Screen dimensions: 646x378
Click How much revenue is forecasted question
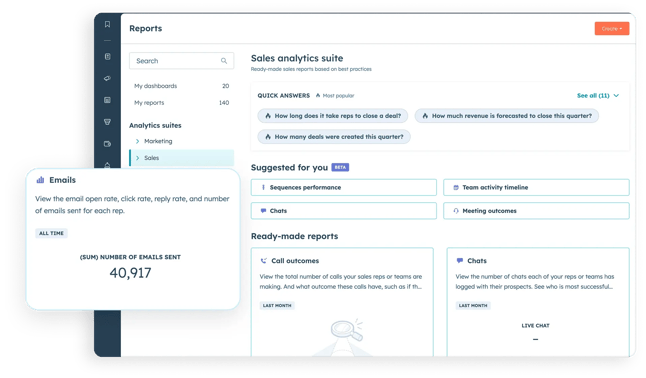tap(507, 116)
